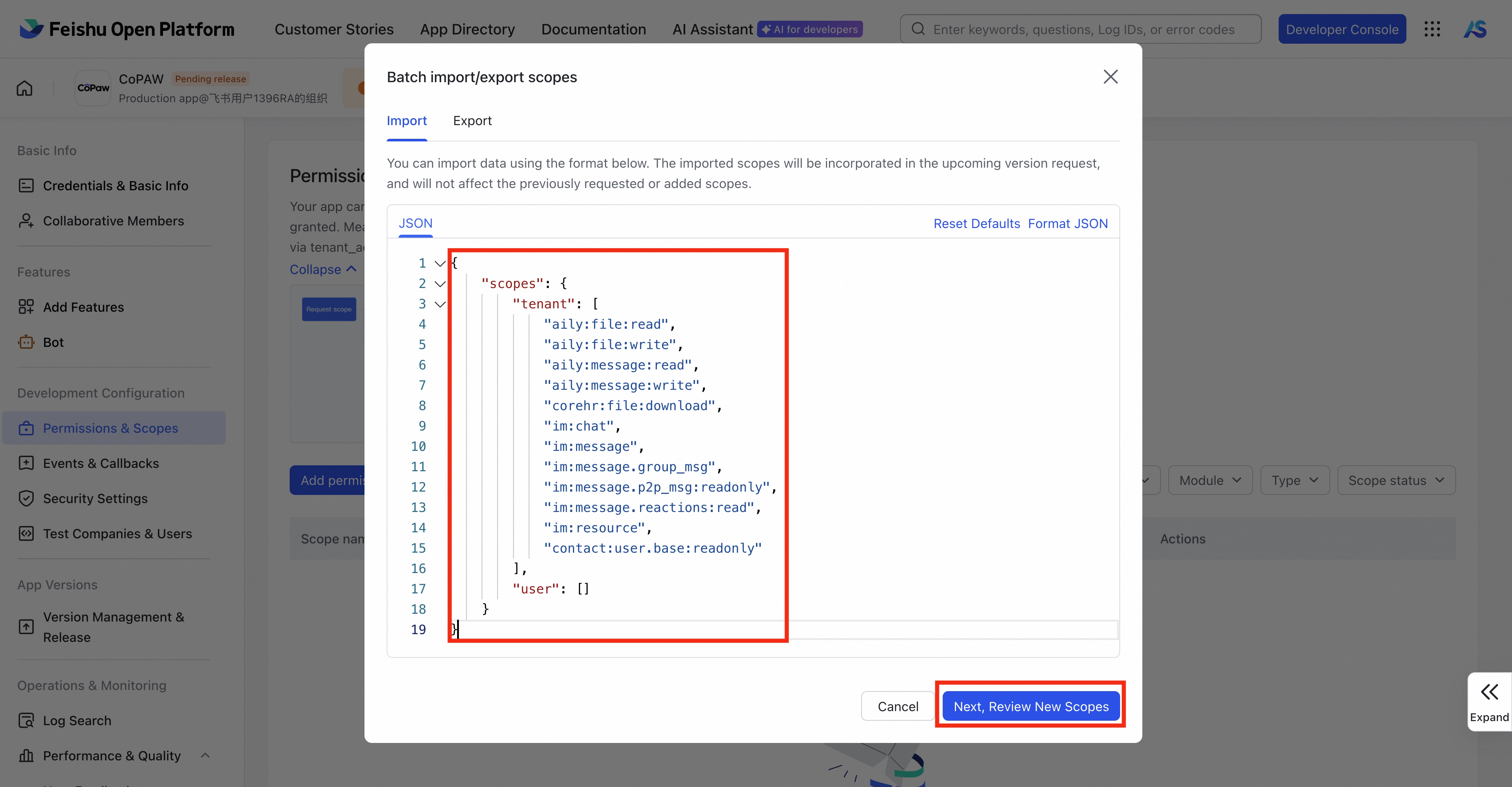Click the Log Search magnifier icon

click(27, 720)
